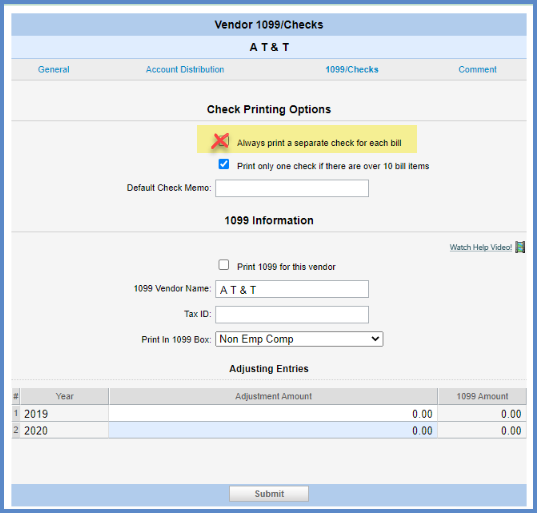Click the 2020 adjustment amount cell
Image resolution: width=537 pixels, height=513 pixels.
point(273,430)
